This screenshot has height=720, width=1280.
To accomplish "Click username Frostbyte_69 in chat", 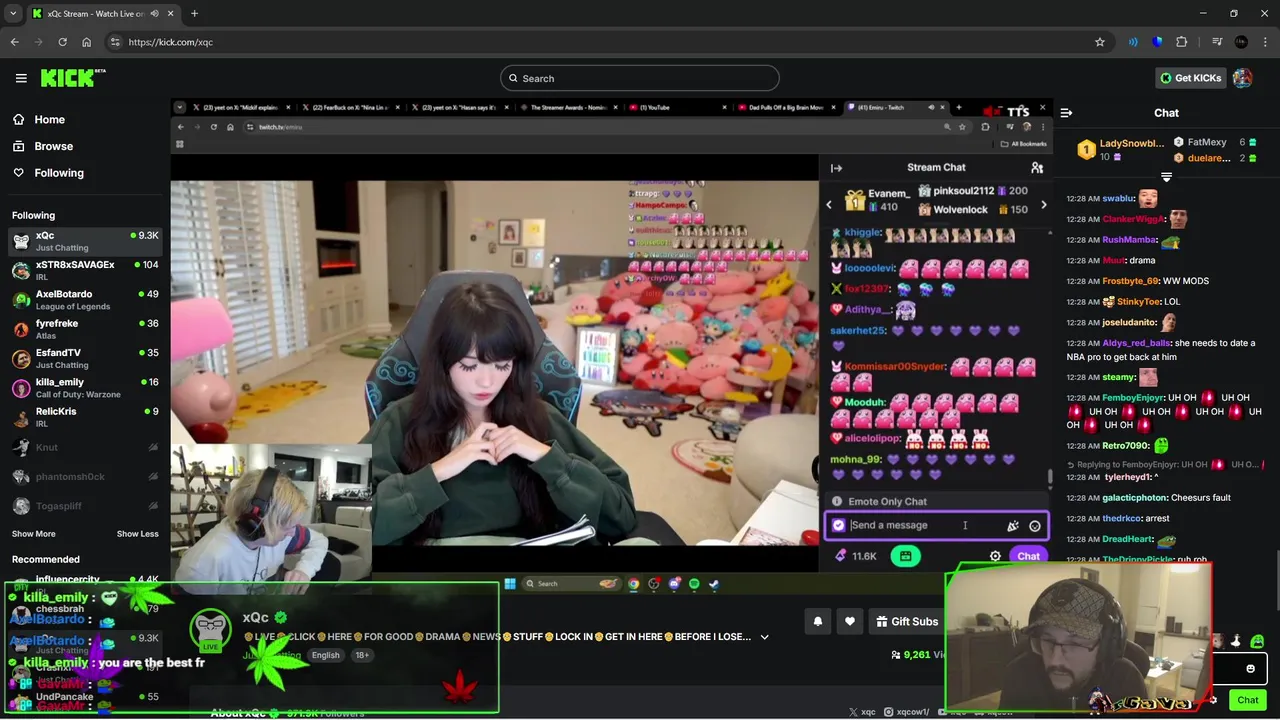I will point(1130,281).
